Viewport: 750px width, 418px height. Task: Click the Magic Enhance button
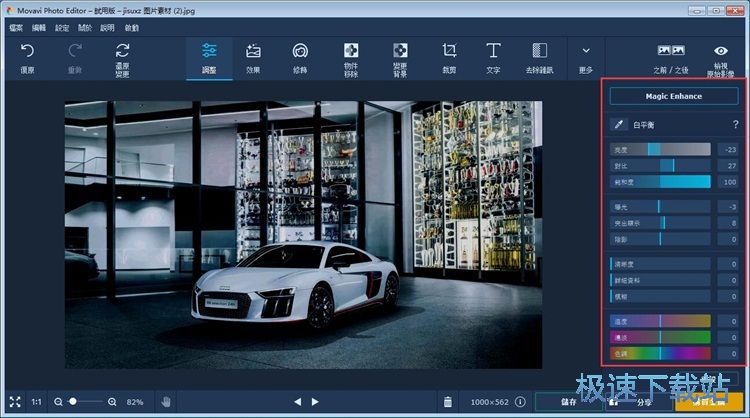tap(674, 96)
